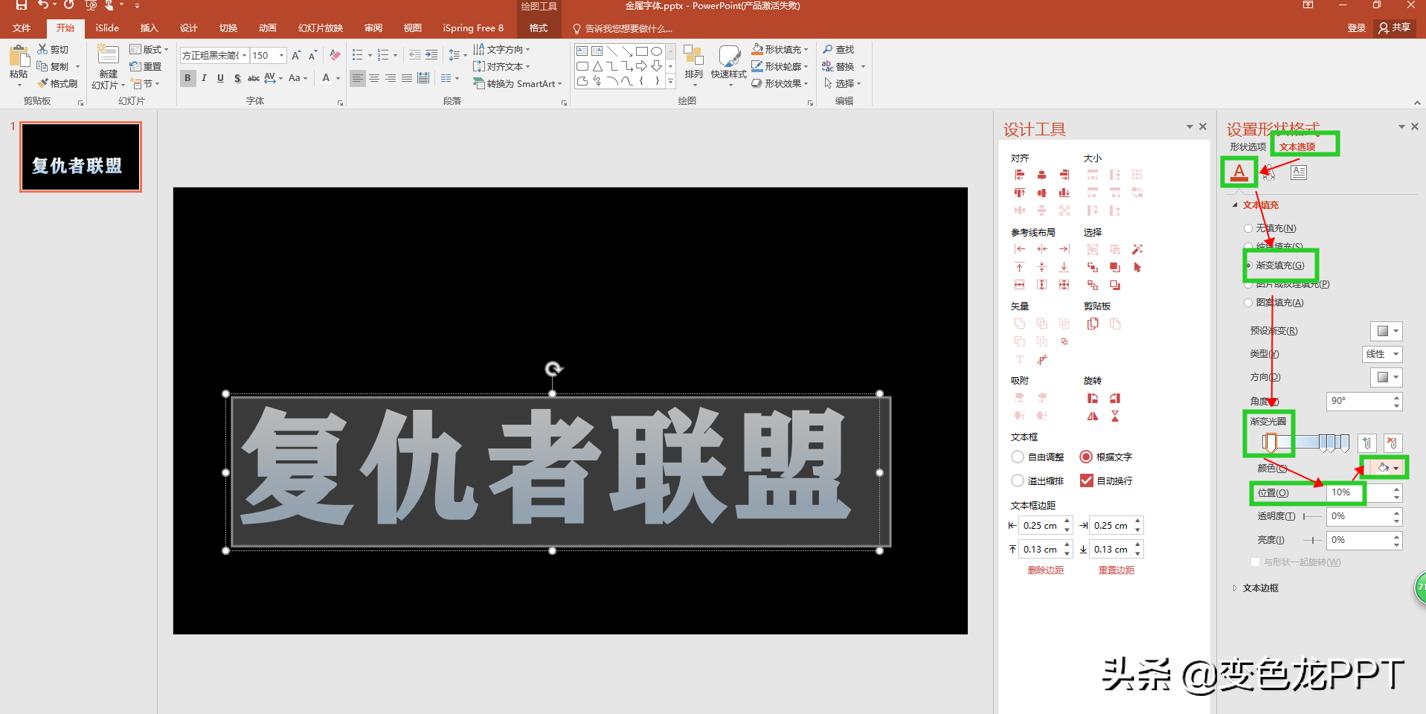Add a gradient stop in 渐变光圈
Screen dimensions: 1426x714
pos(1368,441)
